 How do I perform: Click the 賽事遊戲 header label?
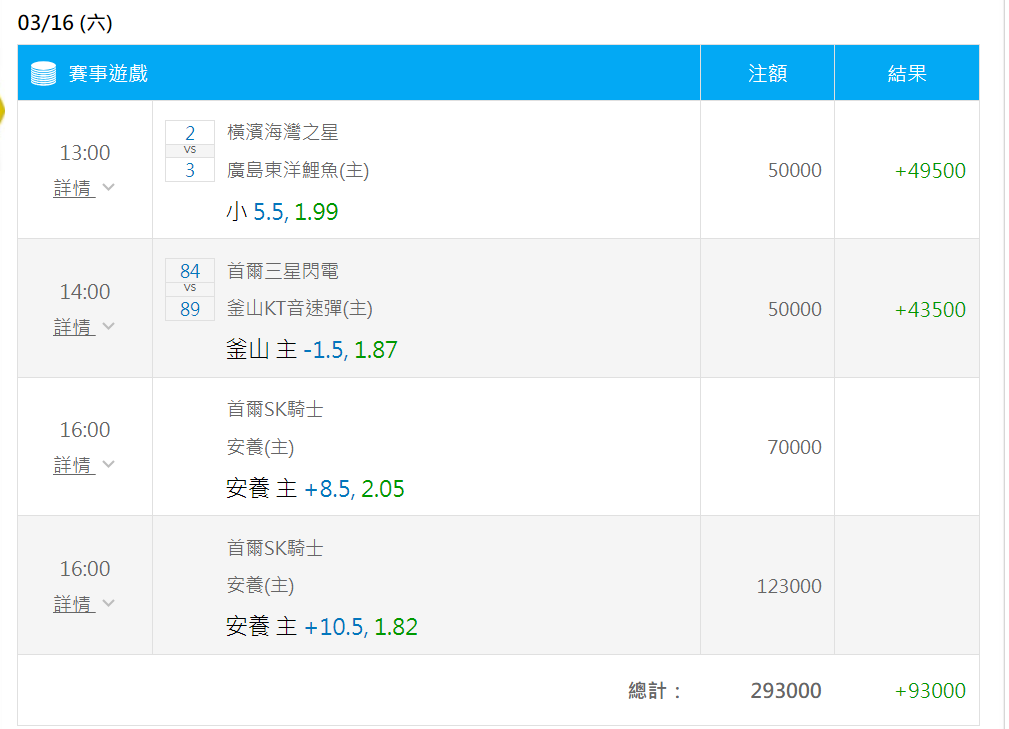[x=108, y=73]
